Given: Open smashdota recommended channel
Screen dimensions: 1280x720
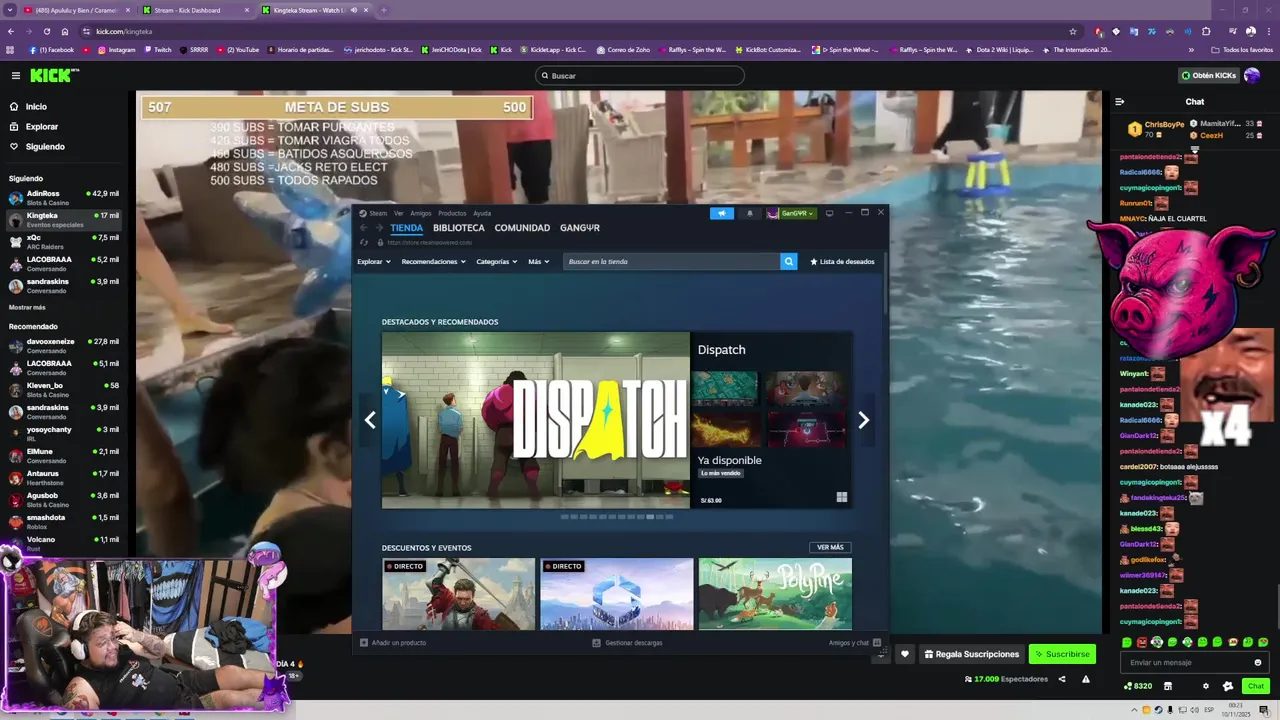Looking at the screenshot, I should click(64, 521).
